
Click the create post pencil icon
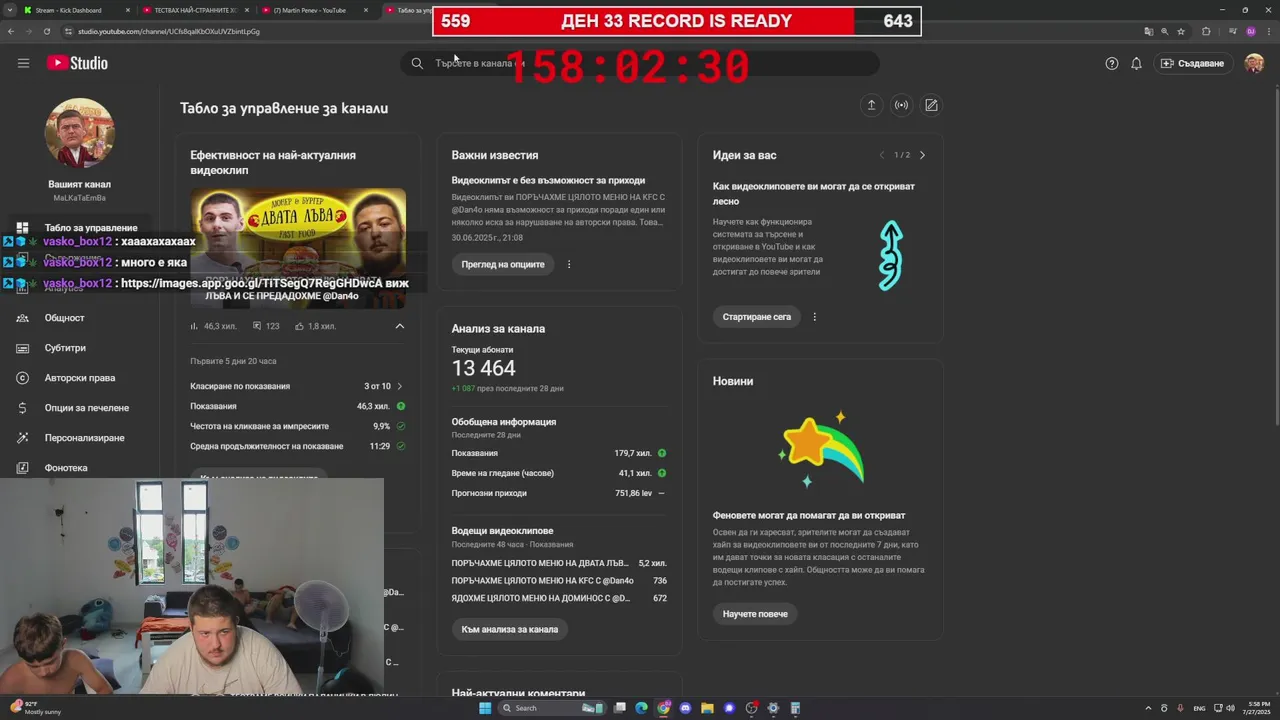931,105
